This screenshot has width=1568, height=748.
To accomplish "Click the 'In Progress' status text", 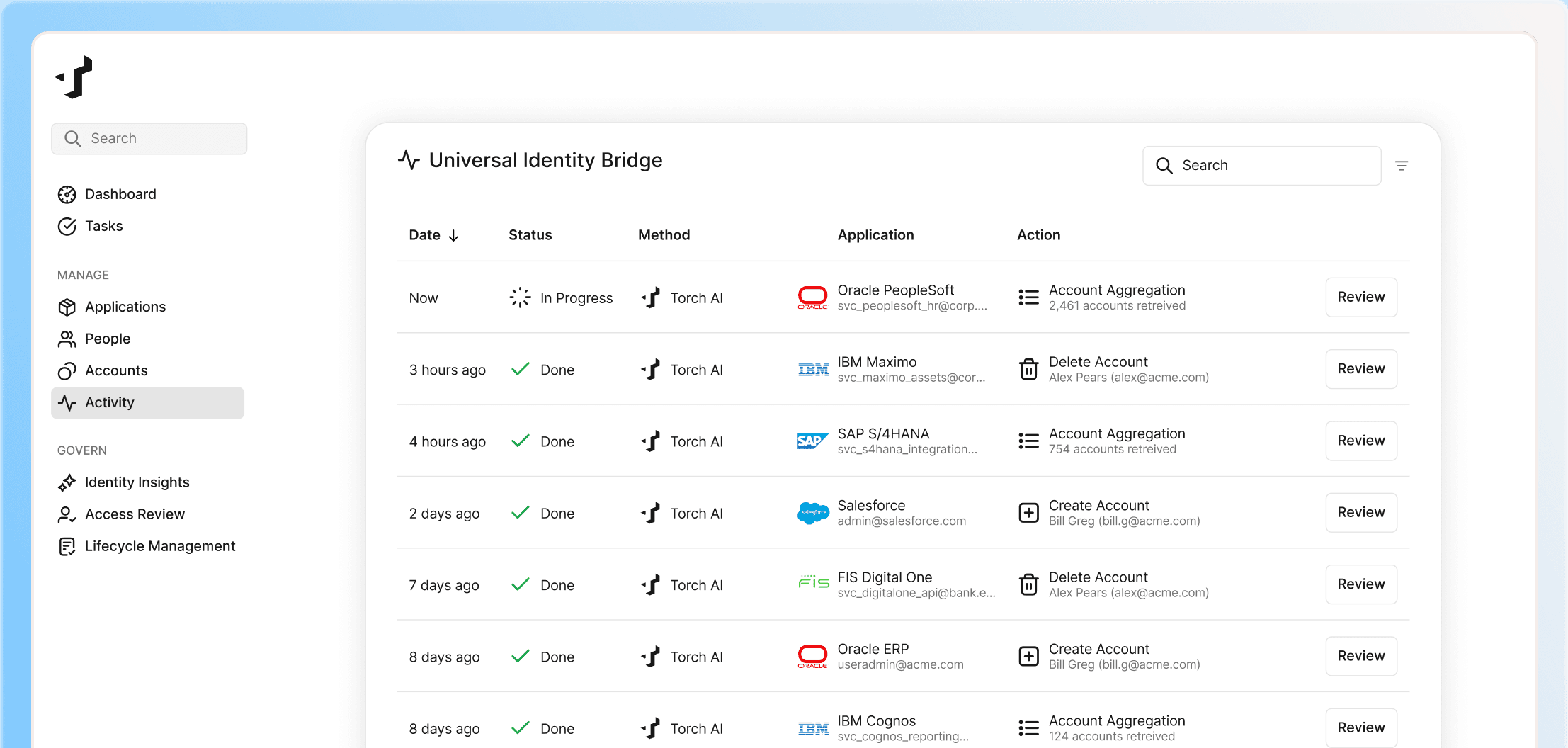I will [576, 298].
